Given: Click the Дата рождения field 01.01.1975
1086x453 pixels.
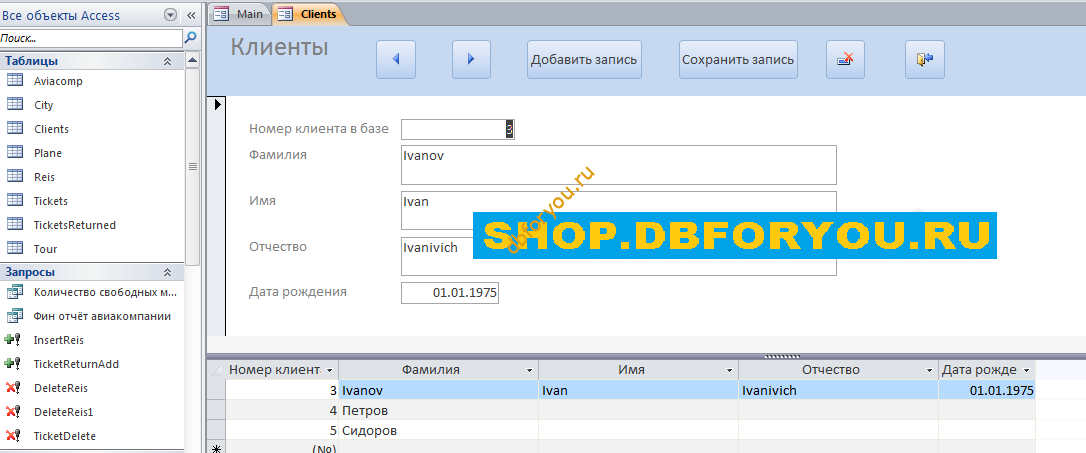Looking at the screenshot, I should point(449,293).
